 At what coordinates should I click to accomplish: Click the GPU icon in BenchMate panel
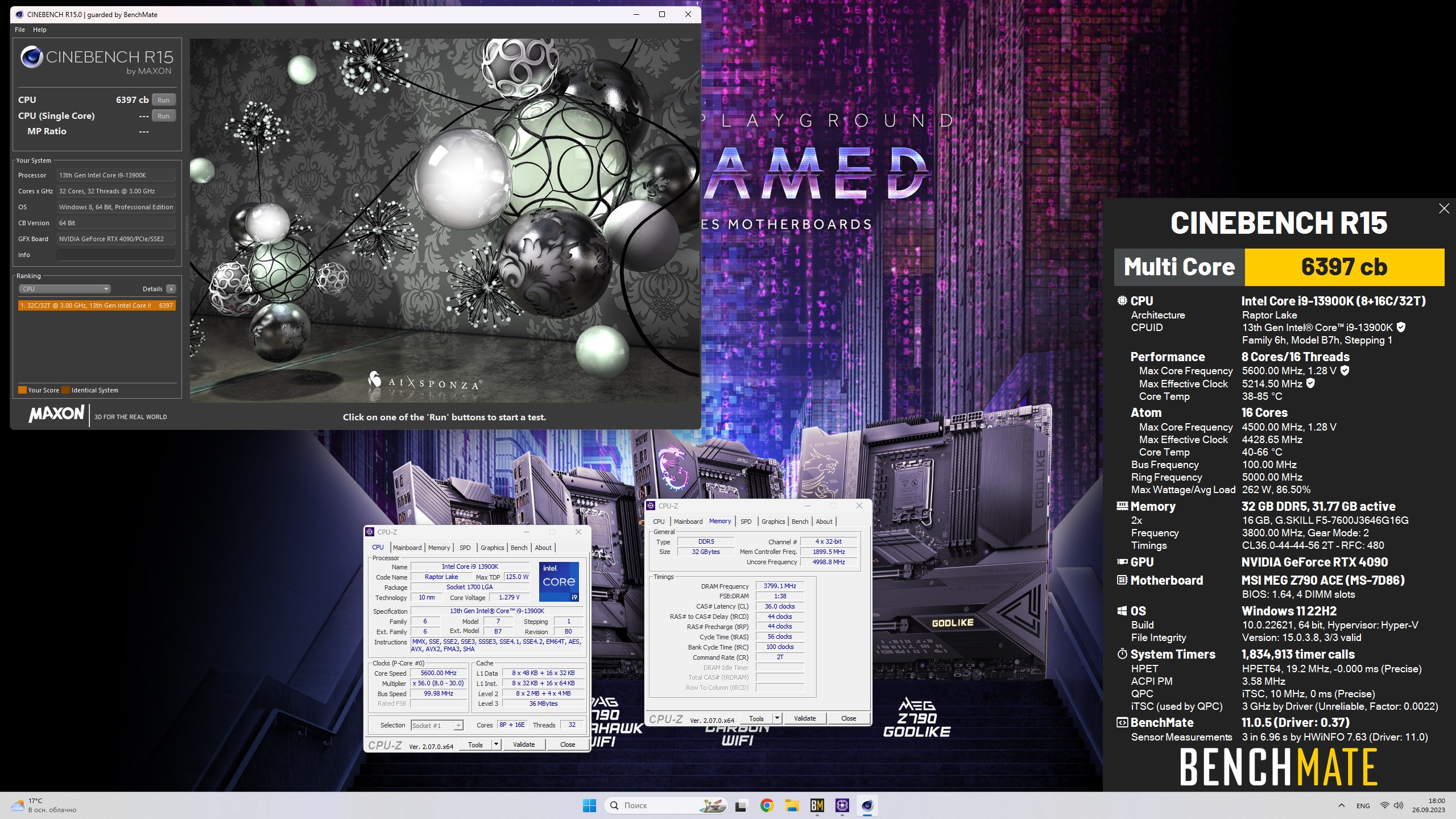click(x=1122, y=562)
